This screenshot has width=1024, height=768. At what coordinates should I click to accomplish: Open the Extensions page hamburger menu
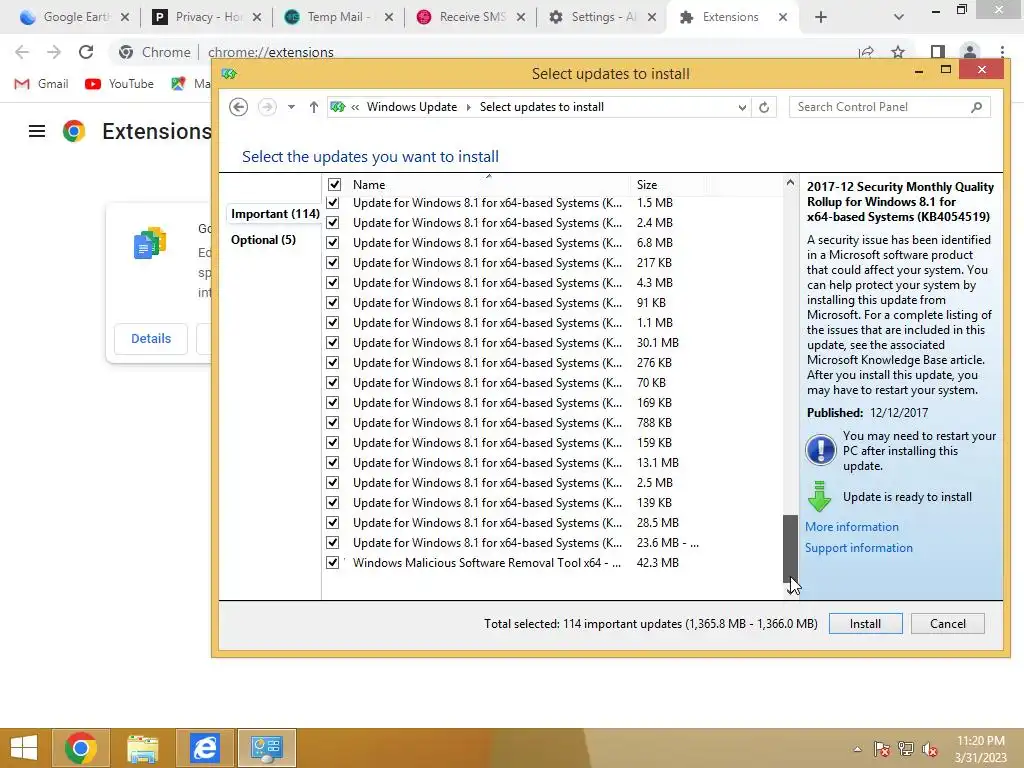pyautogui.click(x=37, y=131)
